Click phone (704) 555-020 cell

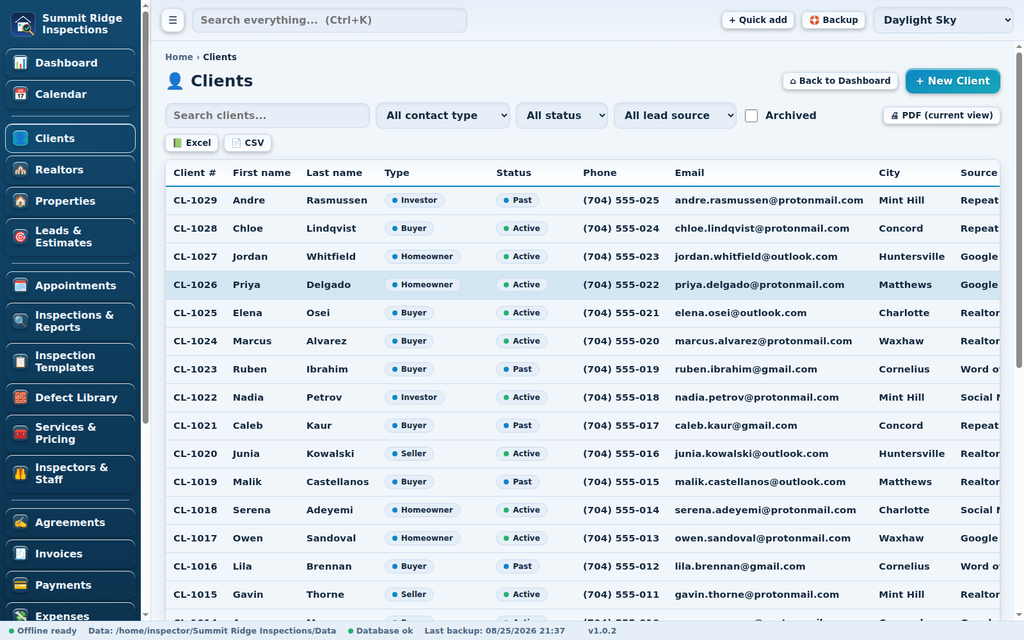pyautogui.click(x=620, y=341)
